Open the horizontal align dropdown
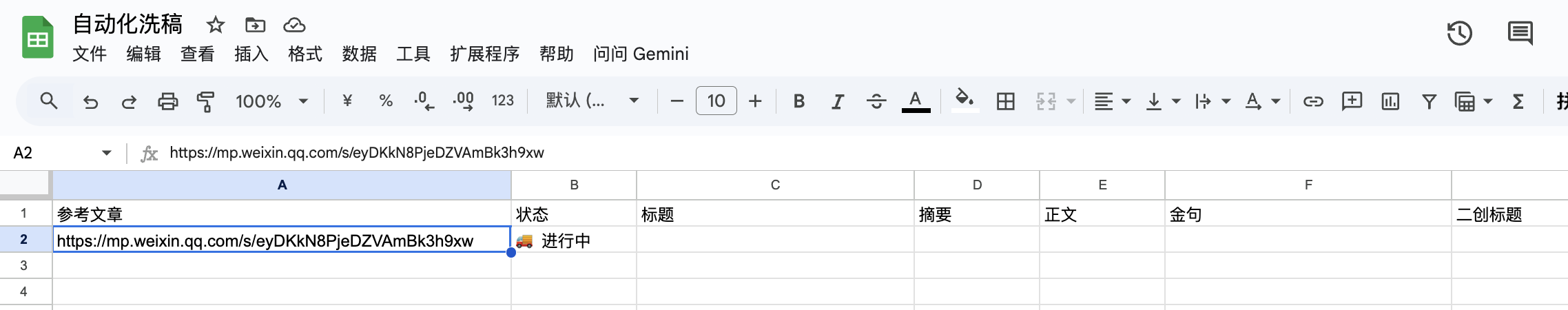The width and height of the screenshot is (1568, 310). click(x=1112, y=102)
